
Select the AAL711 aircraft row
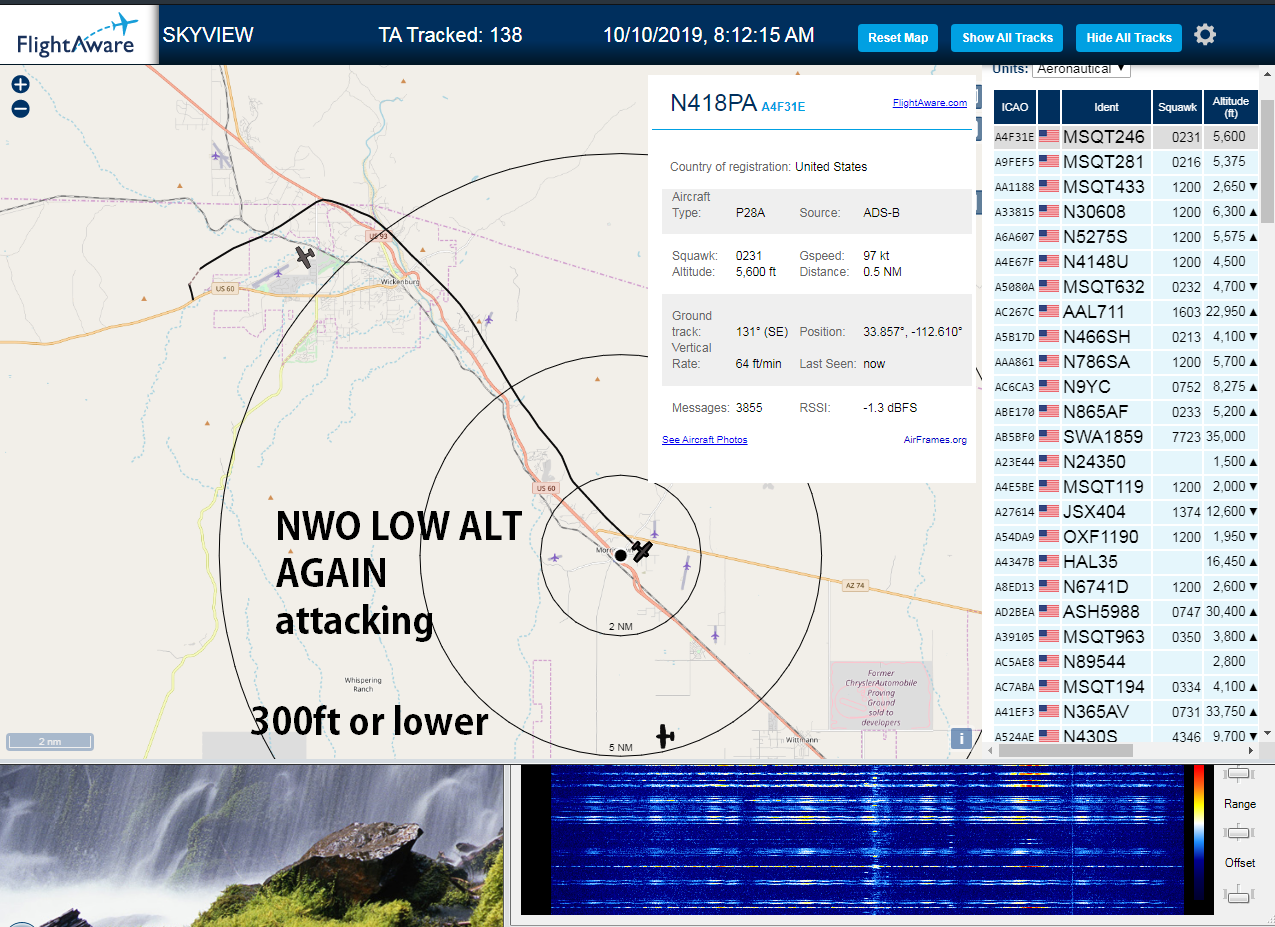[x=1126, y=311]
